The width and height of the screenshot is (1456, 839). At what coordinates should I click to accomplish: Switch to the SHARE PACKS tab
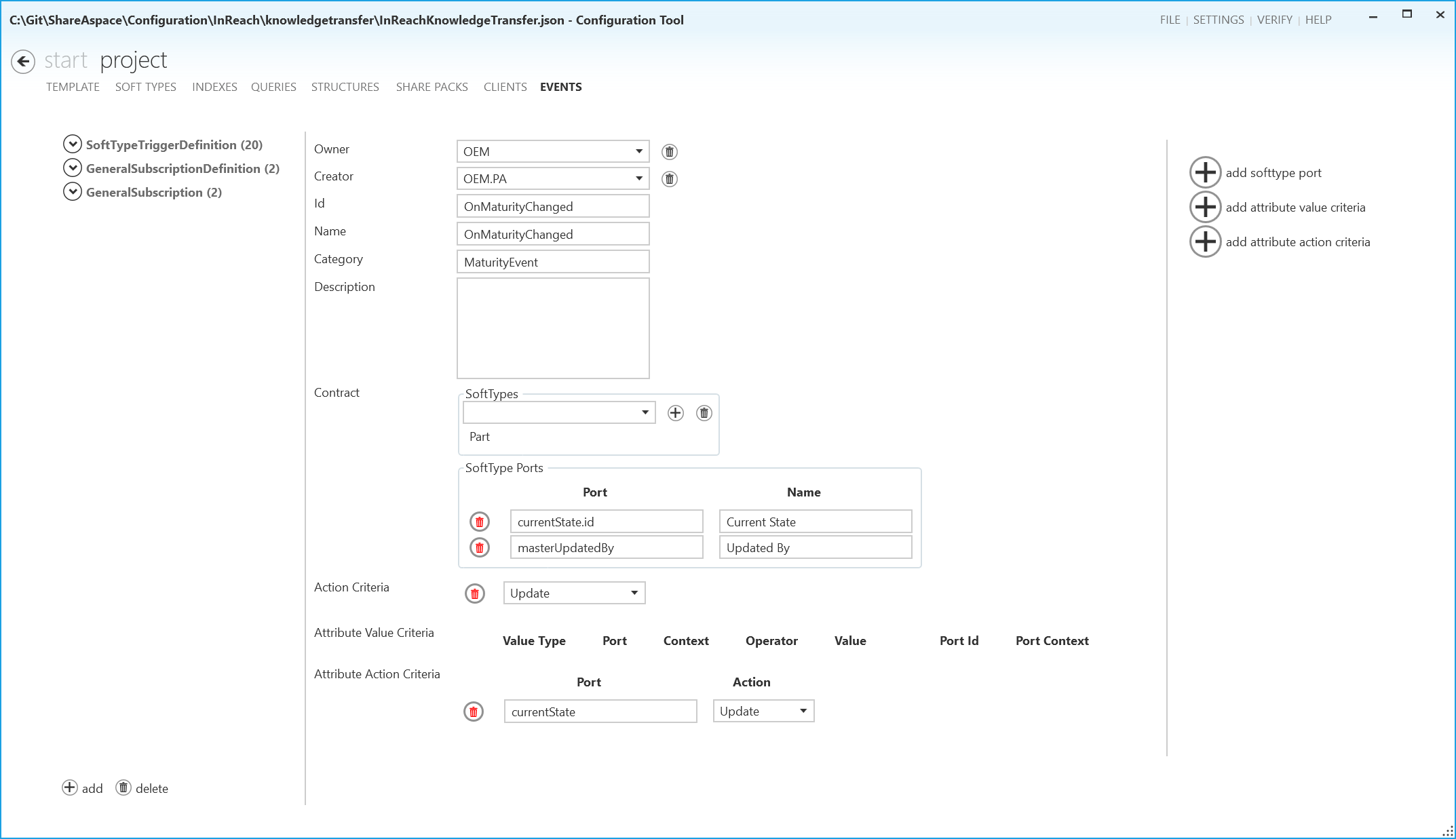(x=432, y=87)
